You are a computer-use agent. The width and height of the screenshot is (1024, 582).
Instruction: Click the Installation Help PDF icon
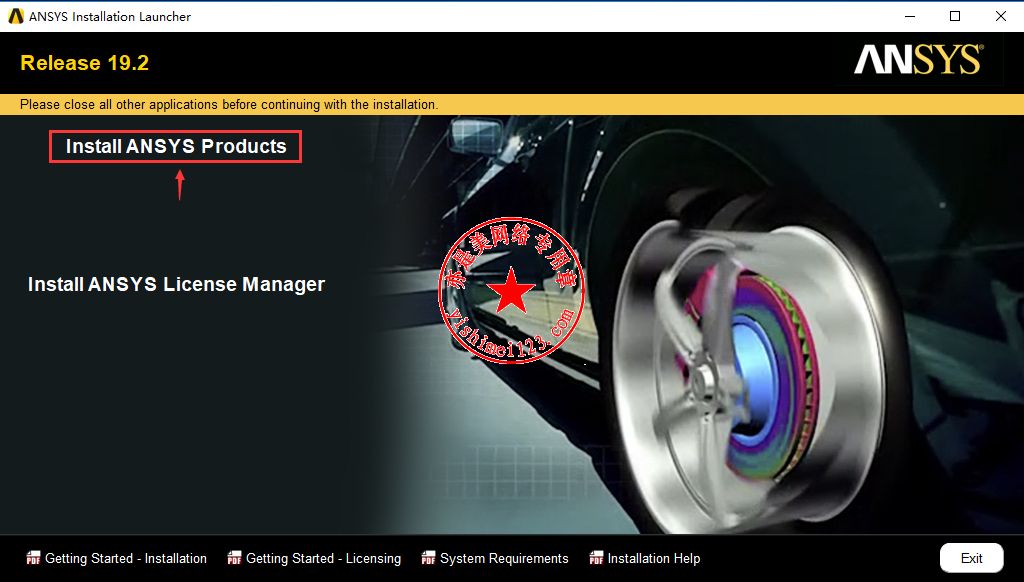(x=596, y=558)
